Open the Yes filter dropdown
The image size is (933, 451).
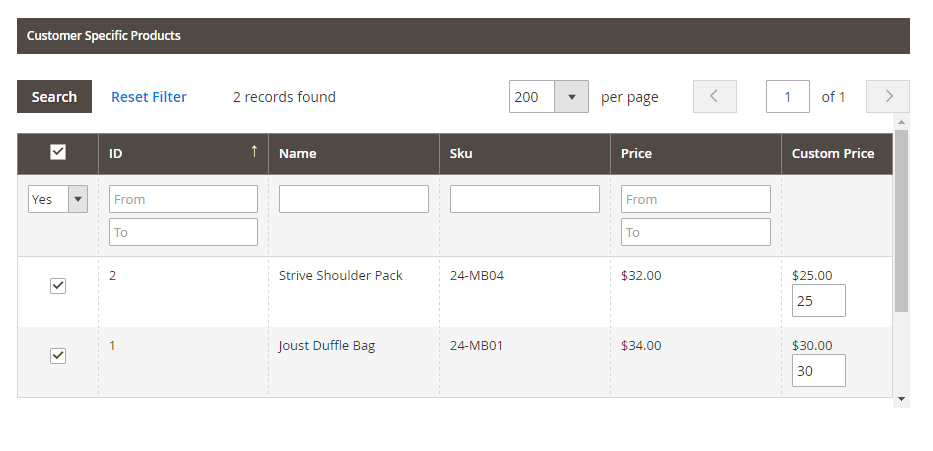pyautogui.click(x=58, y=199)
